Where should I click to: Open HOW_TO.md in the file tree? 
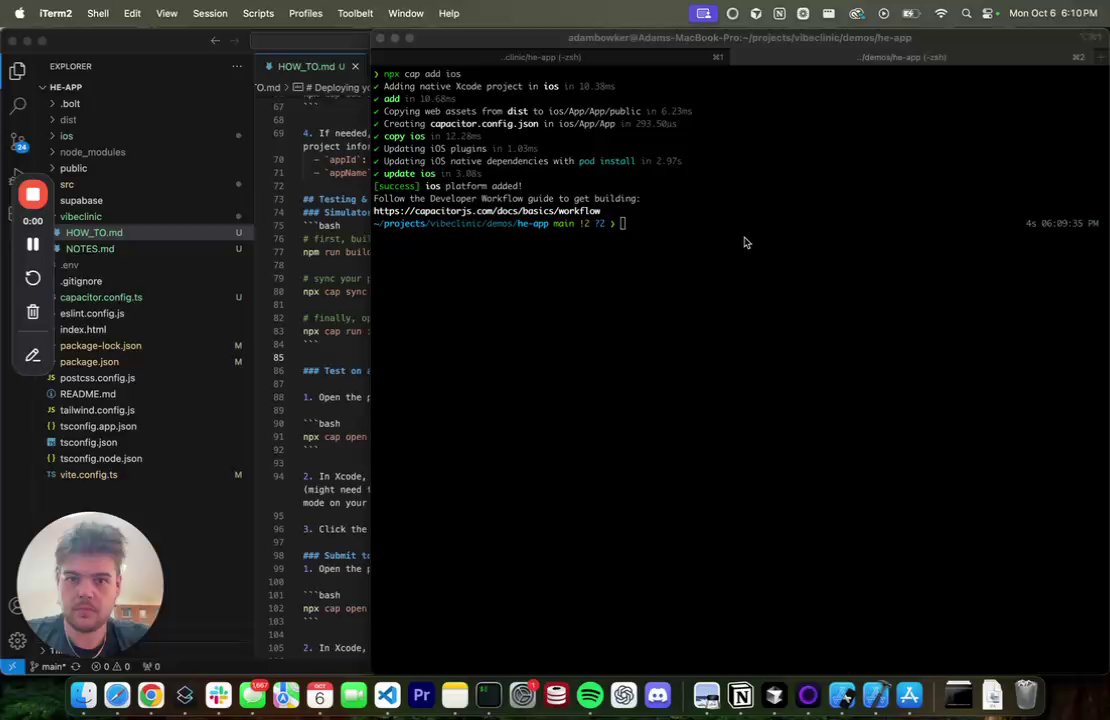[94, 233]
